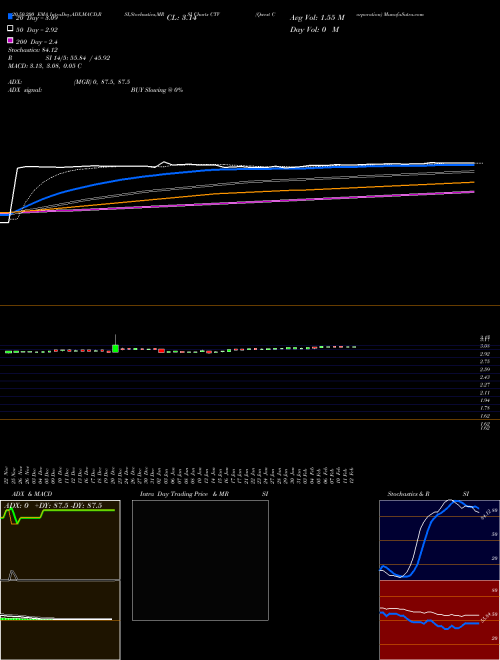This screenshot has width=500, height=660.
Task: Click the 'Intra Day Trading Price & MR' panel title
Action: pyautogui.click(x=184, y=494)
